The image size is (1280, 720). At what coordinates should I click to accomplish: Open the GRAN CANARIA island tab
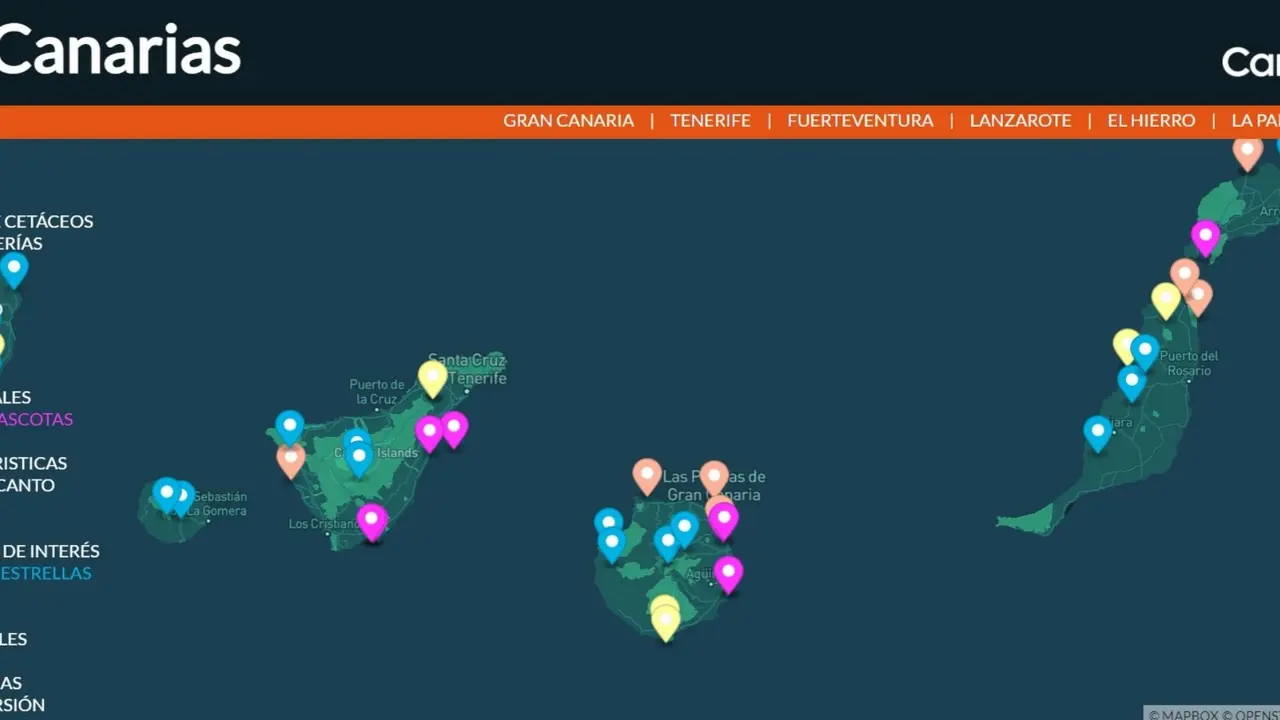click(x=568, y=121)
